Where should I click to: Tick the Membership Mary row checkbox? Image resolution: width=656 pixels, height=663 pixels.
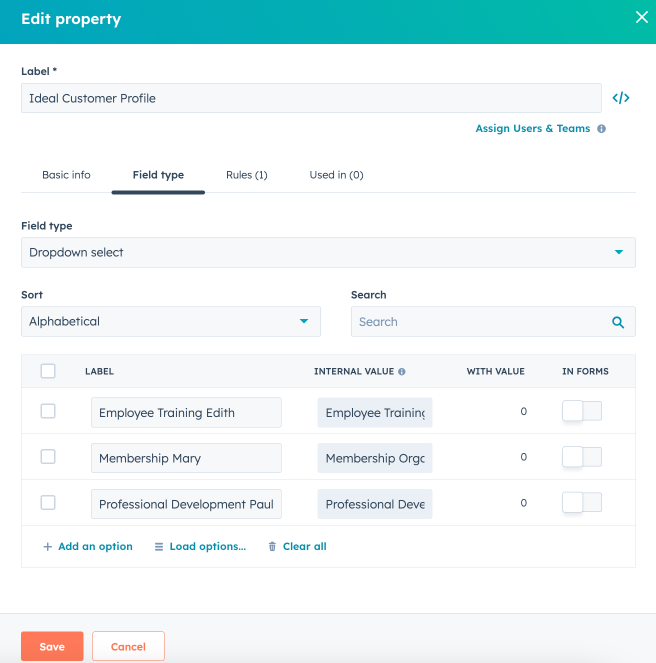click(48, 457)
